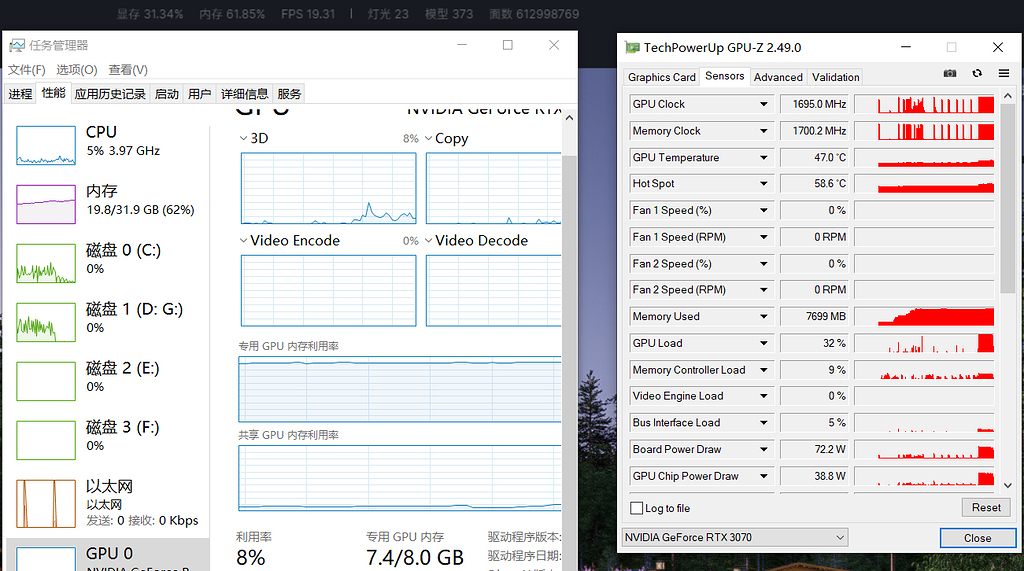Image resolution: width=1024 pixels, height=571 pixels.
Task: Select the 以太网 Ethernet graph thumbnail
Action: 46,504
